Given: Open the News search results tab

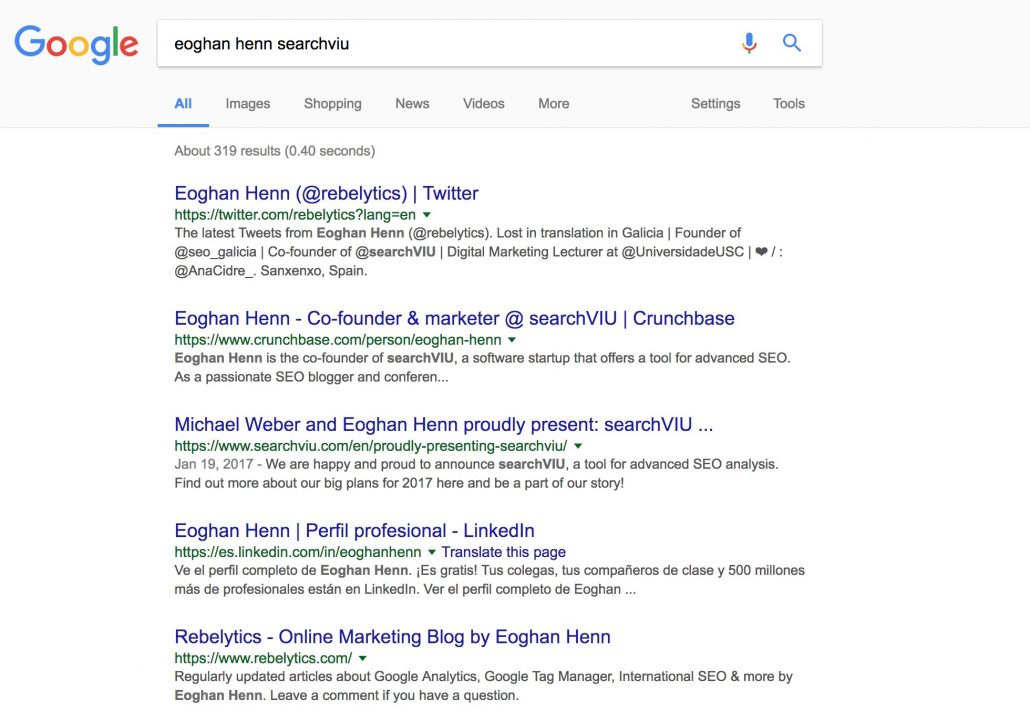Looking at the screenshot, I should [411, 103].
